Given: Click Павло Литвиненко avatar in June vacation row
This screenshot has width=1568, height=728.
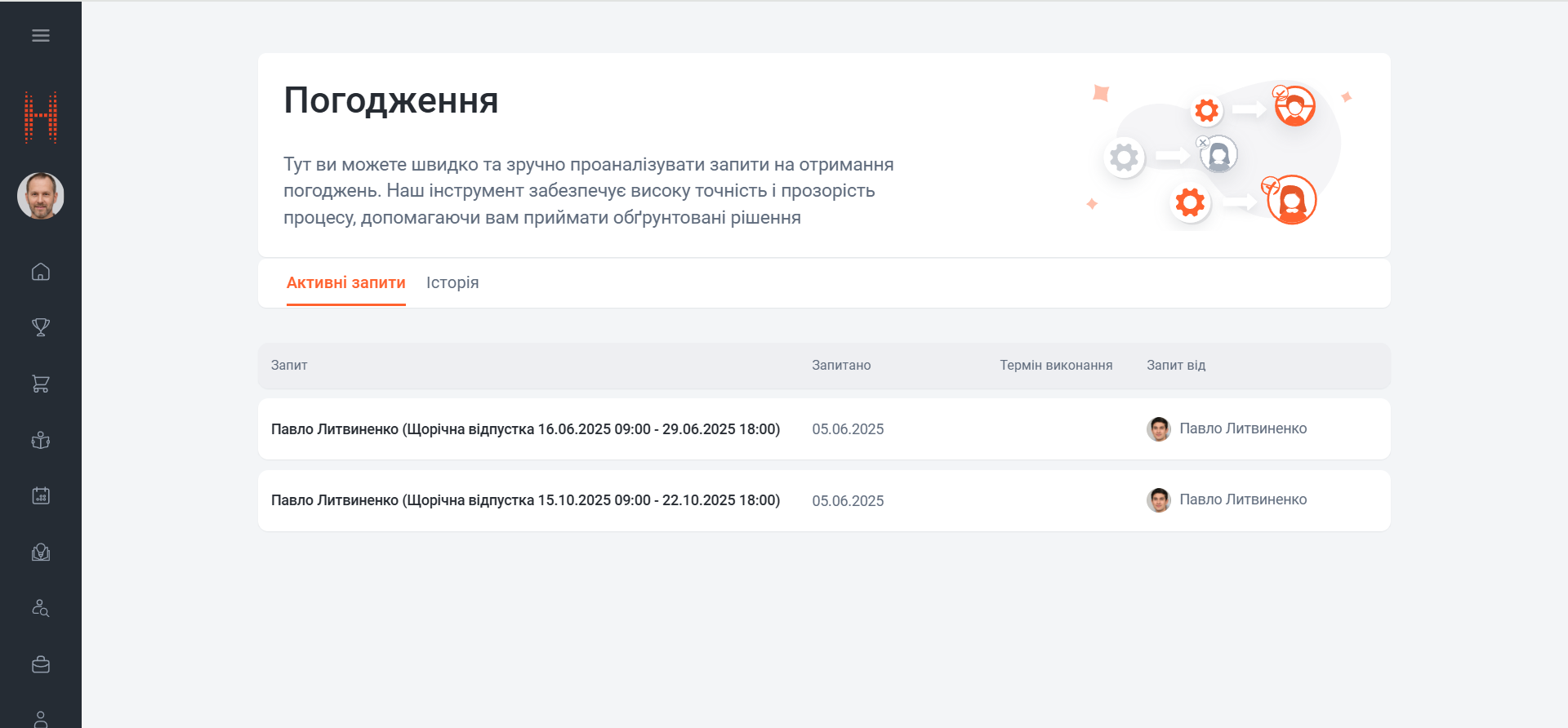Looking at the screenshot, I should (x=1158, y=428).
